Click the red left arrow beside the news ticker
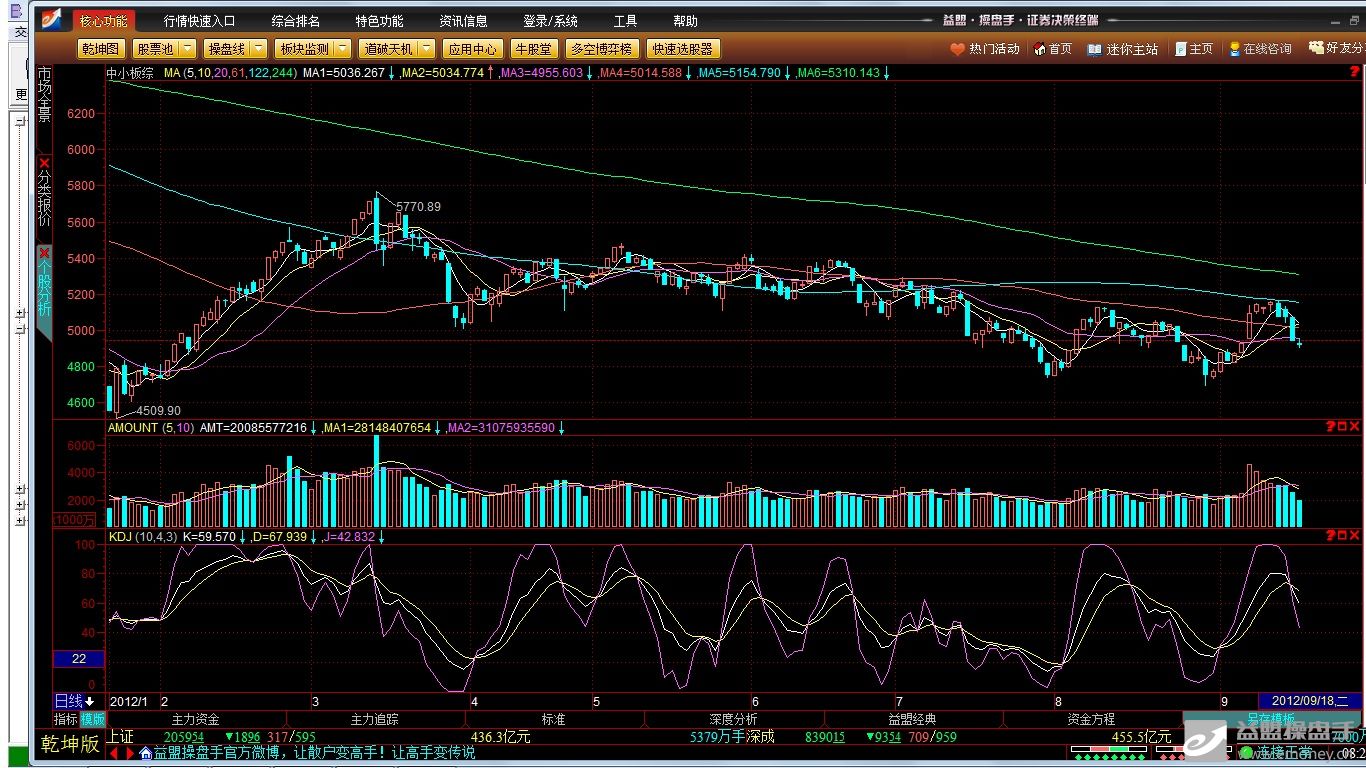The width and height of the screenshot is (1366, 768). 114,753
